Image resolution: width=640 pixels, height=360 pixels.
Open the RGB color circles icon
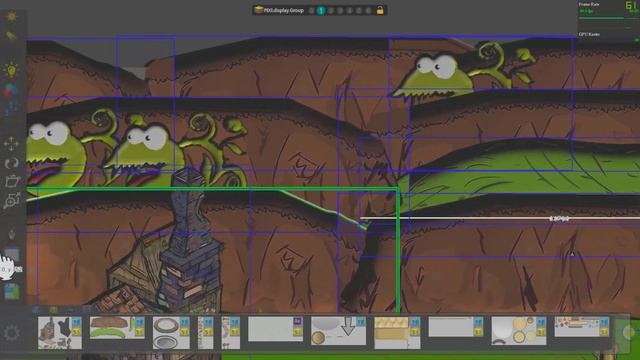point(11,90)
